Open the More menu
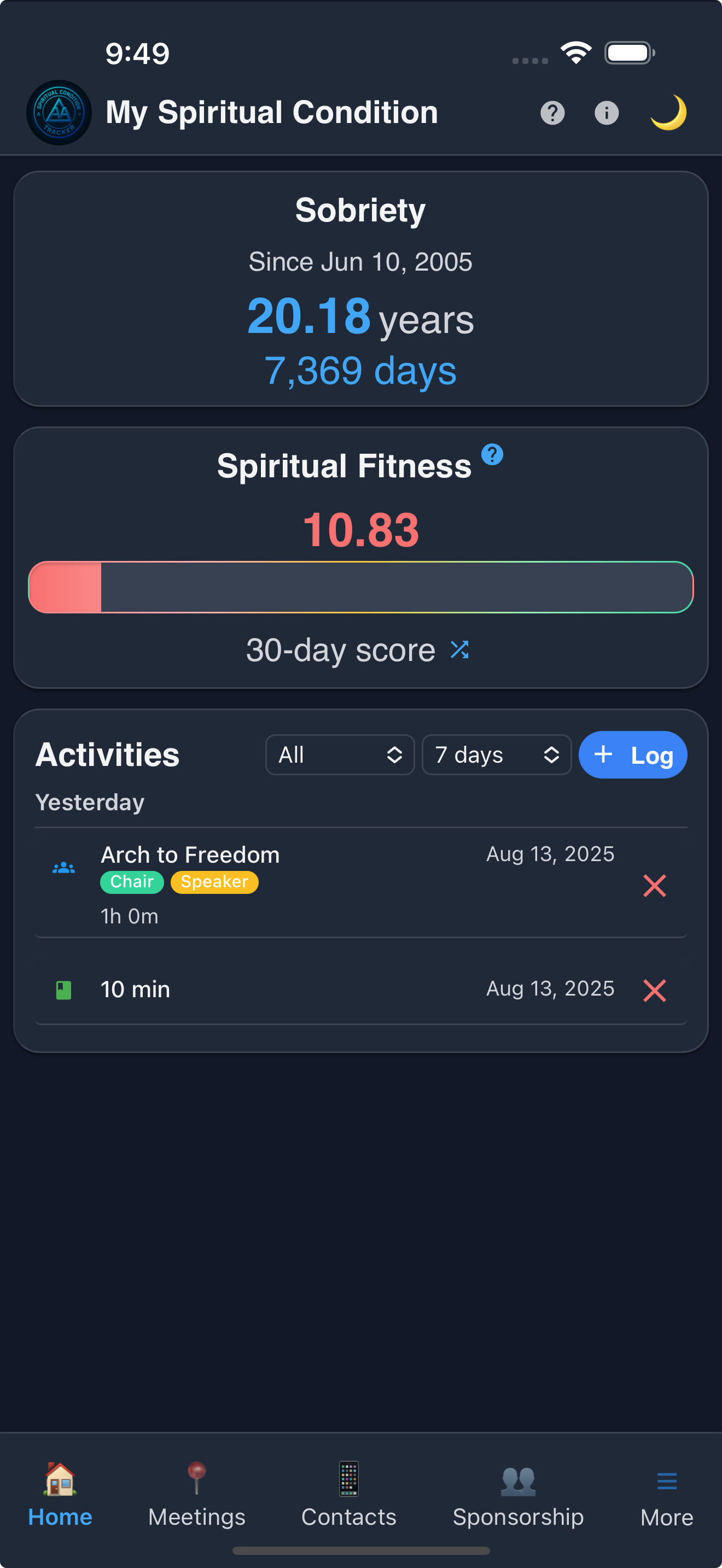Screen dimensions: 722x1568 (x=667, y=1495)
